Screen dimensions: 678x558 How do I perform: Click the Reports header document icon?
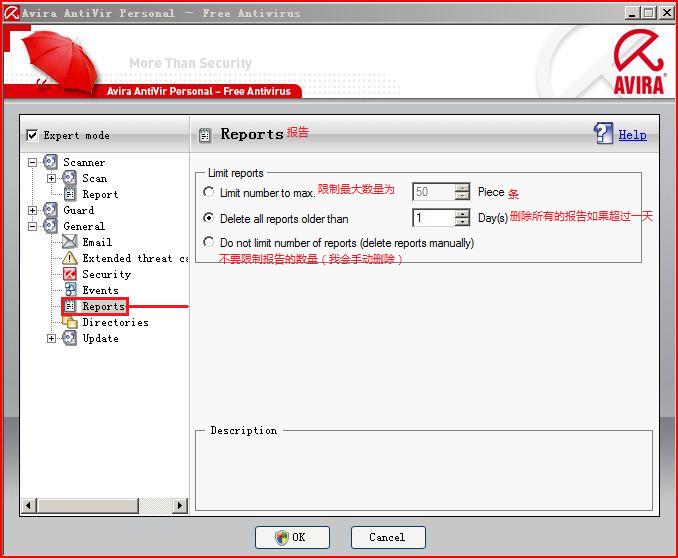(205, 135)
